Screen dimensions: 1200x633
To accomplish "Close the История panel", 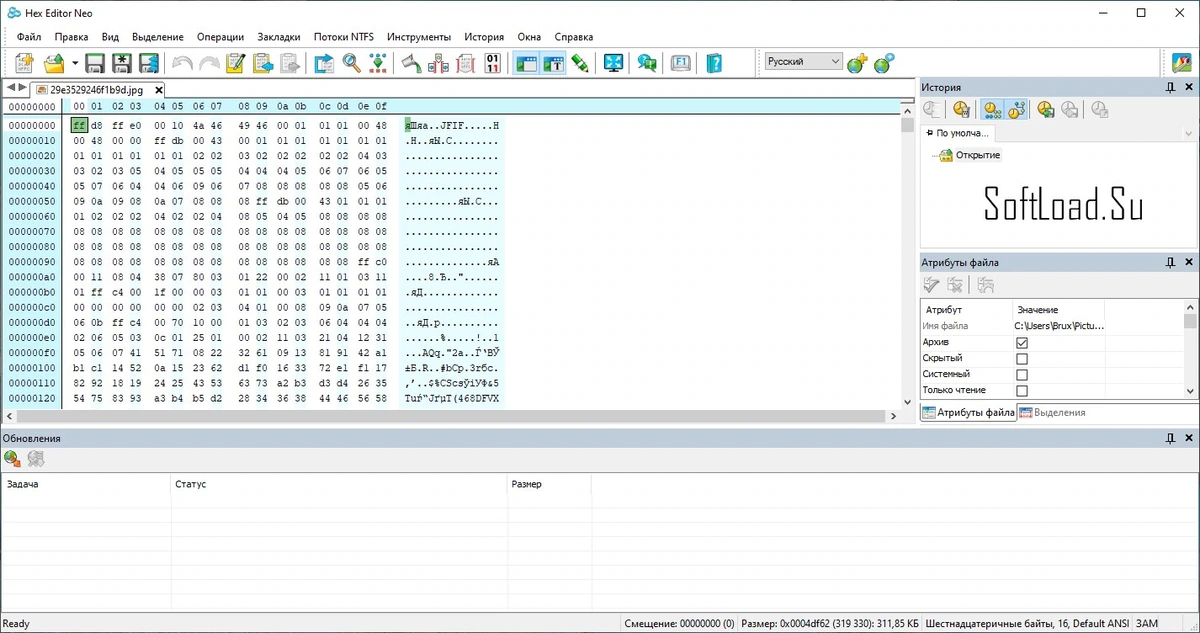I will tap(1190, 87).
